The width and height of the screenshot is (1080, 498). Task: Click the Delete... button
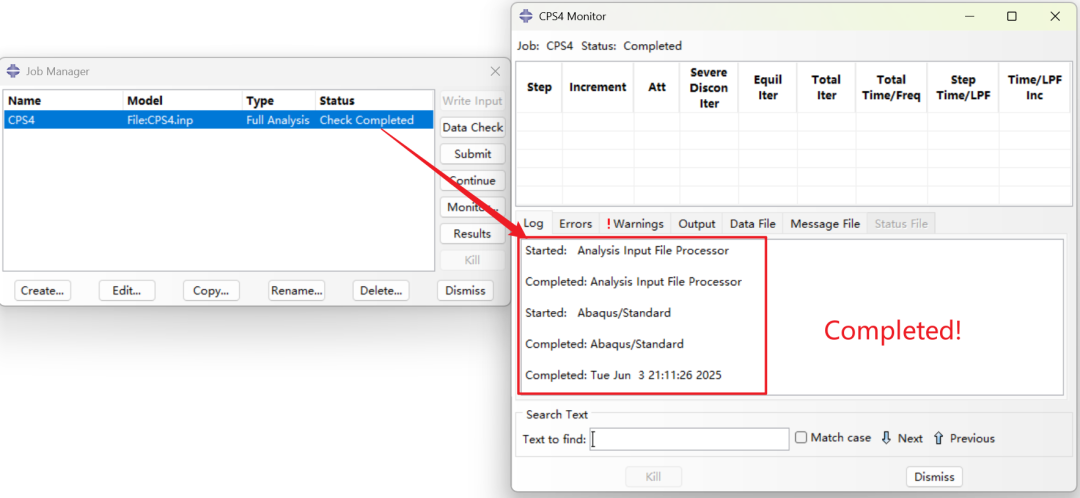(381, 291)
